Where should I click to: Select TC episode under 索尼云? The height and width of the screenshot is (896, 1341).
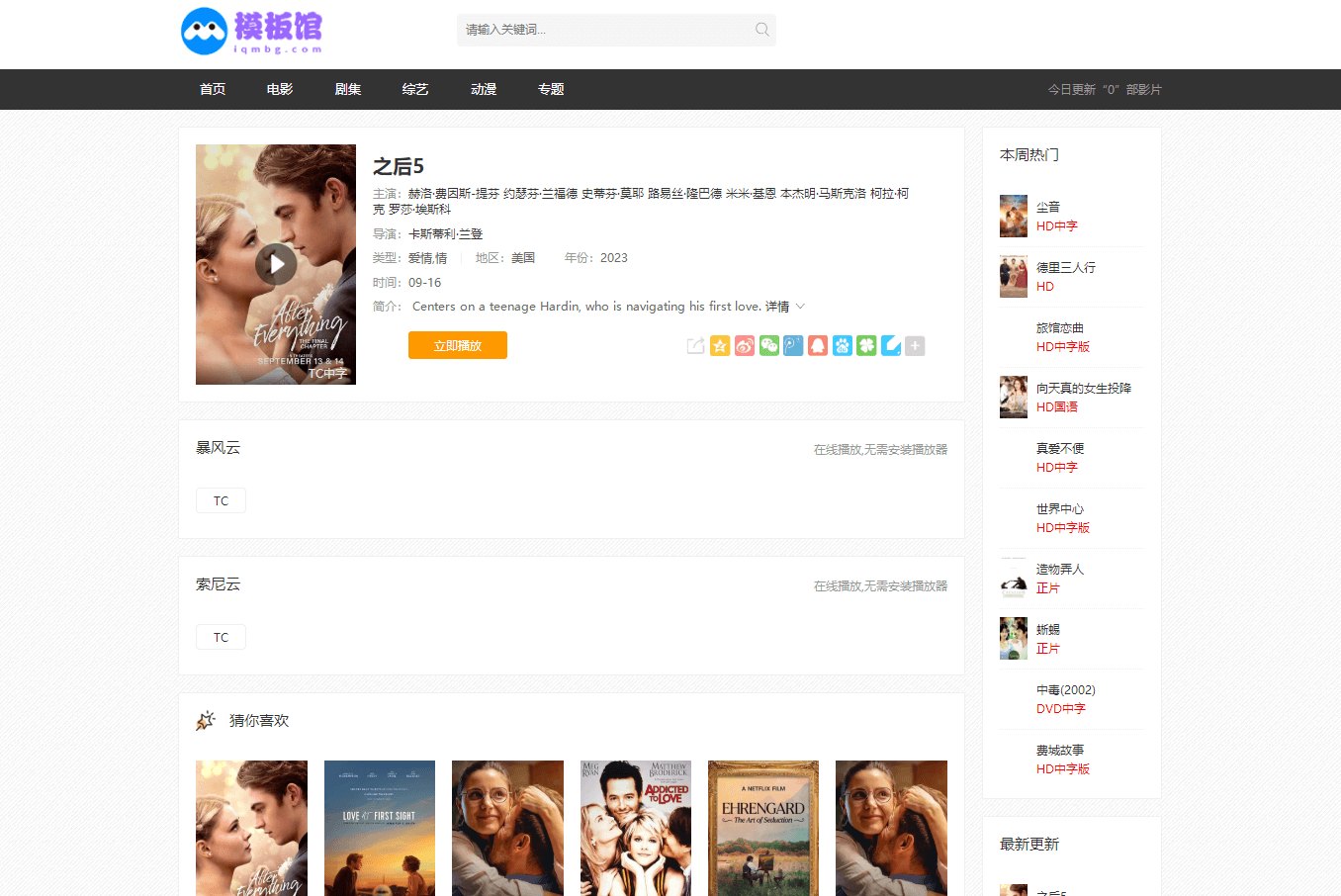(x=221, y=637)
